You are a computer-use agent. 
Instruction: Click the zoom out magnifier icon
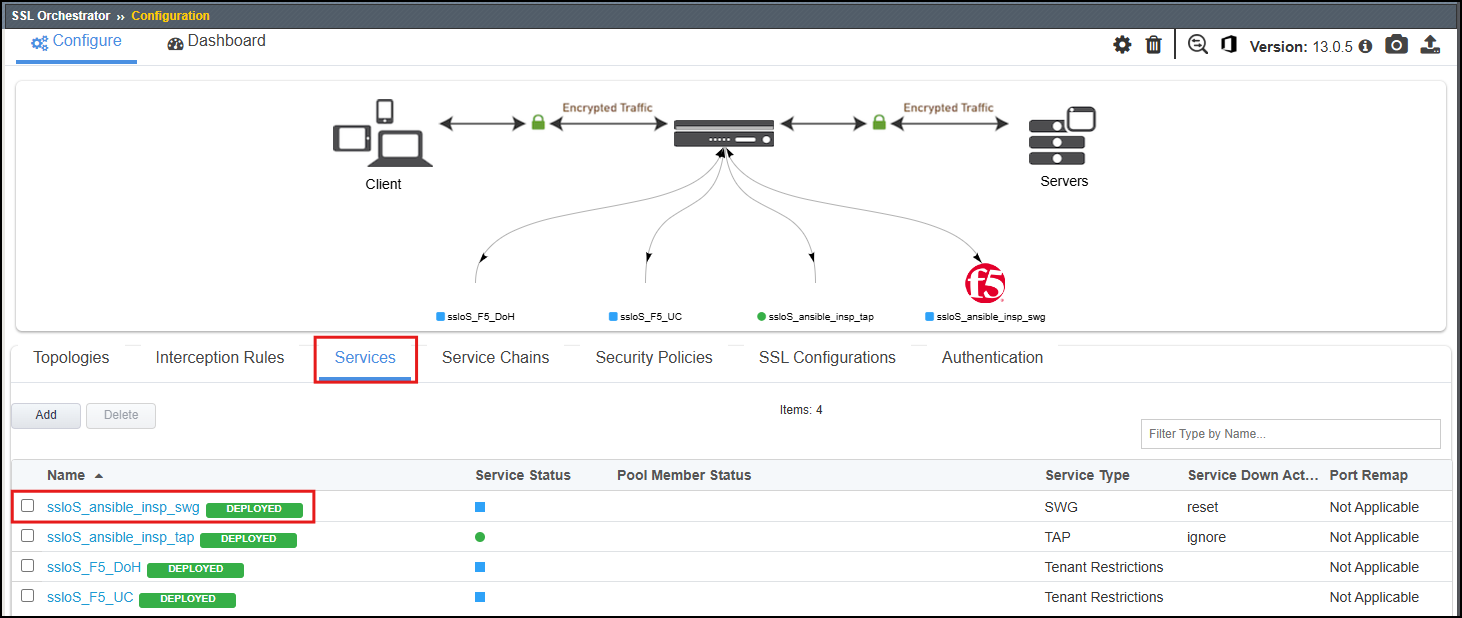(1198, 45)
